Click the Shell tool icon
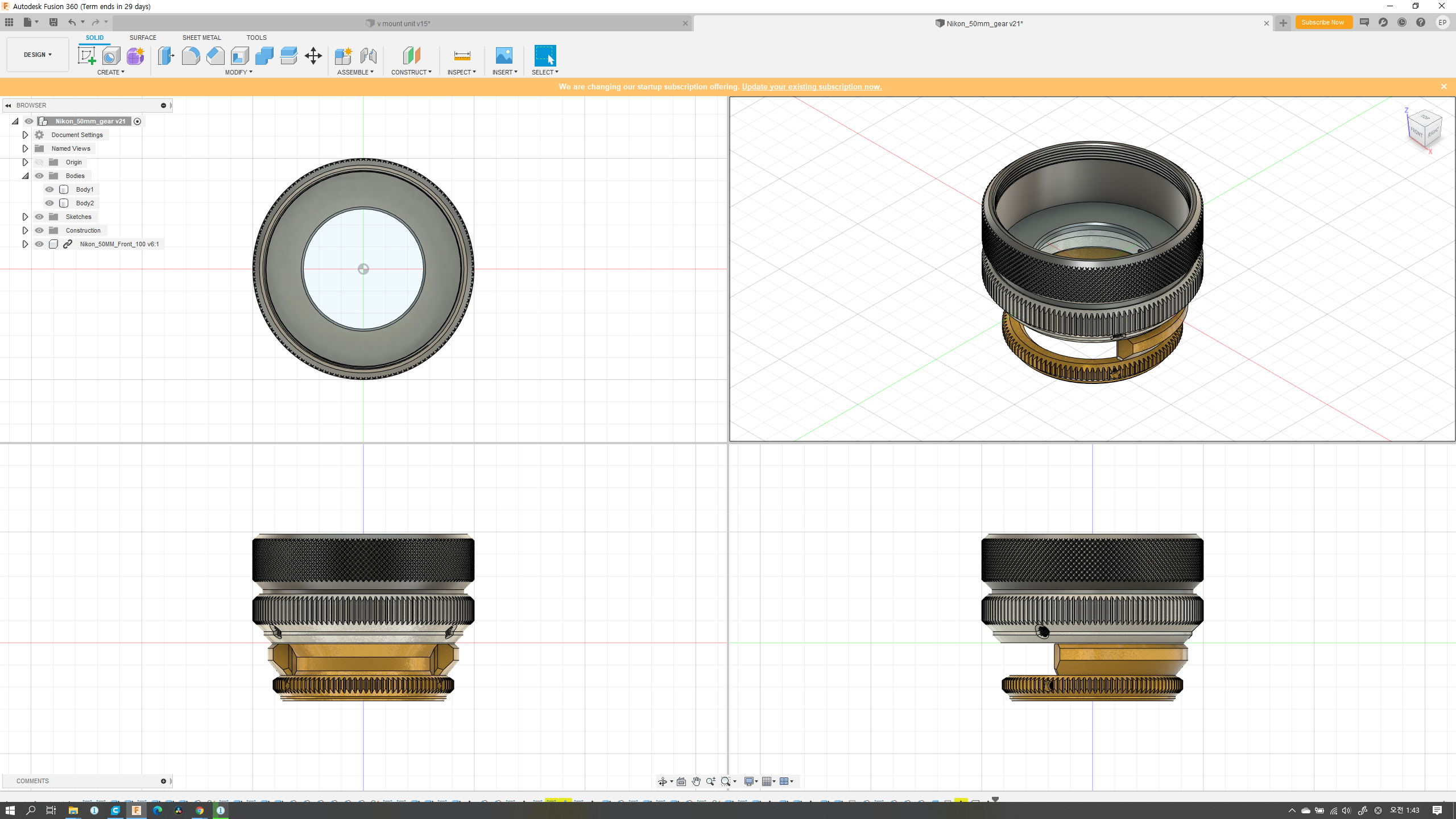Screen dimensions: 1456x819 (x=239, y=56)
